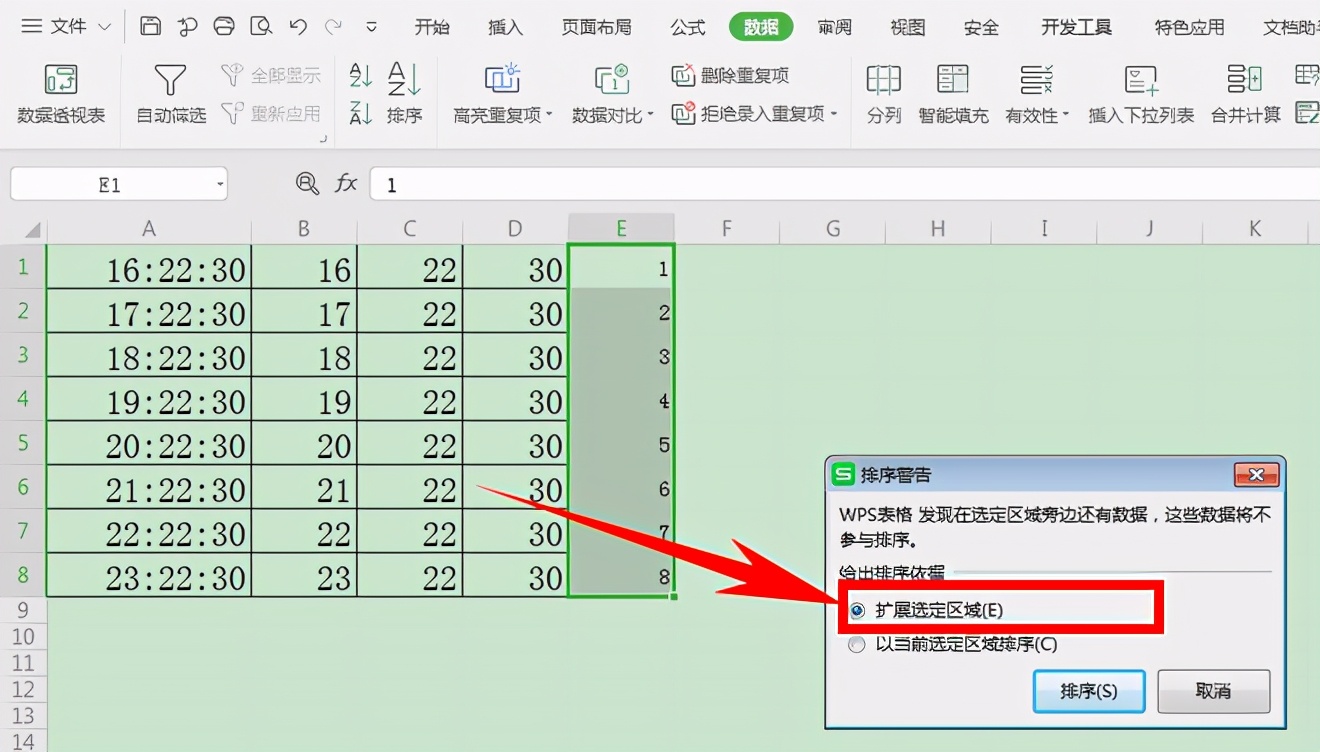The height and width of the screenshot is (752, 1320).
Task: Click the 排序(S) button in dialog
Action: [x=1089, y=691]
